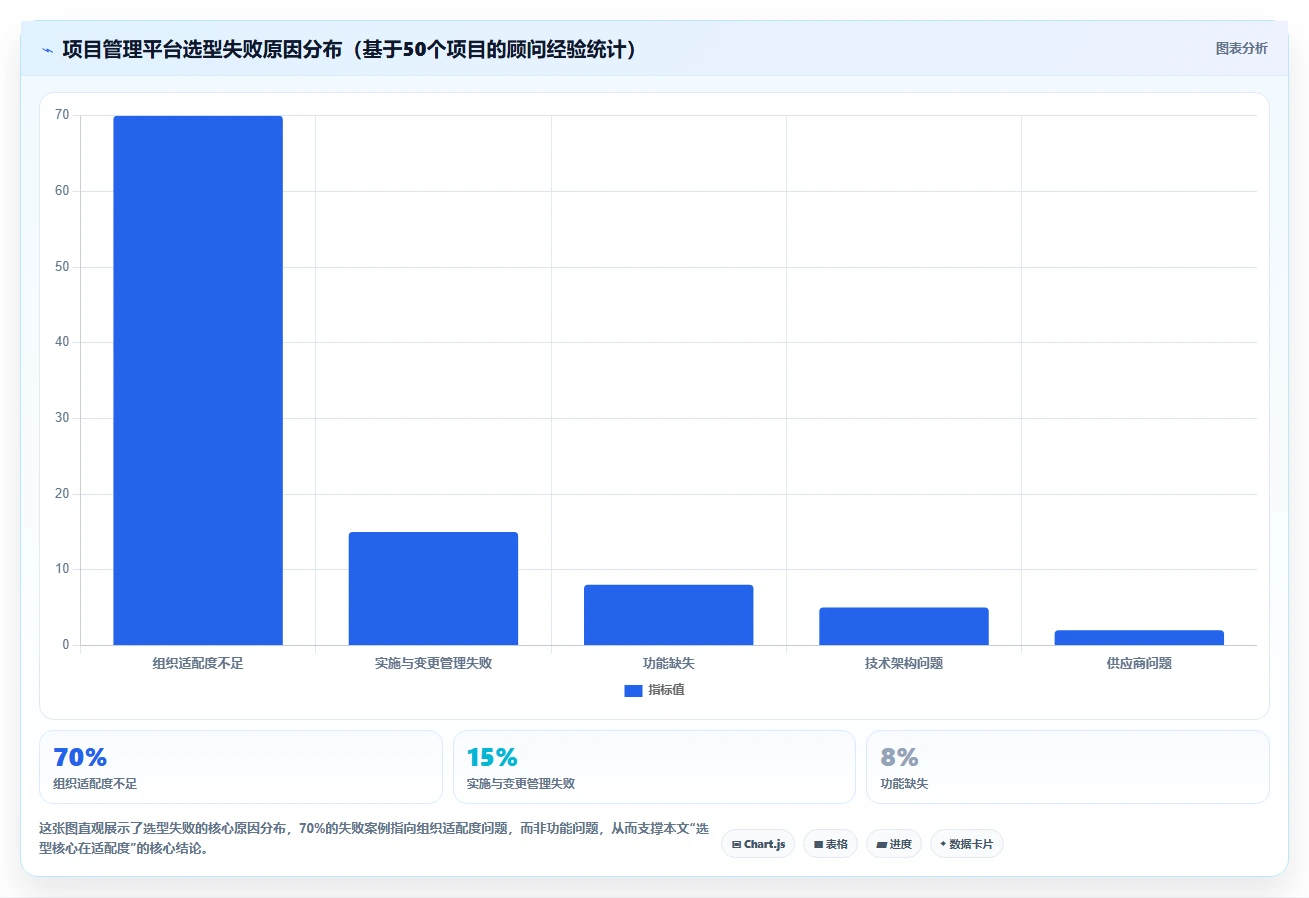Screen dimensions: 1309x898
Task: Click the 供应商问题 x-axis label
Action: click(x=1139, y=664)
